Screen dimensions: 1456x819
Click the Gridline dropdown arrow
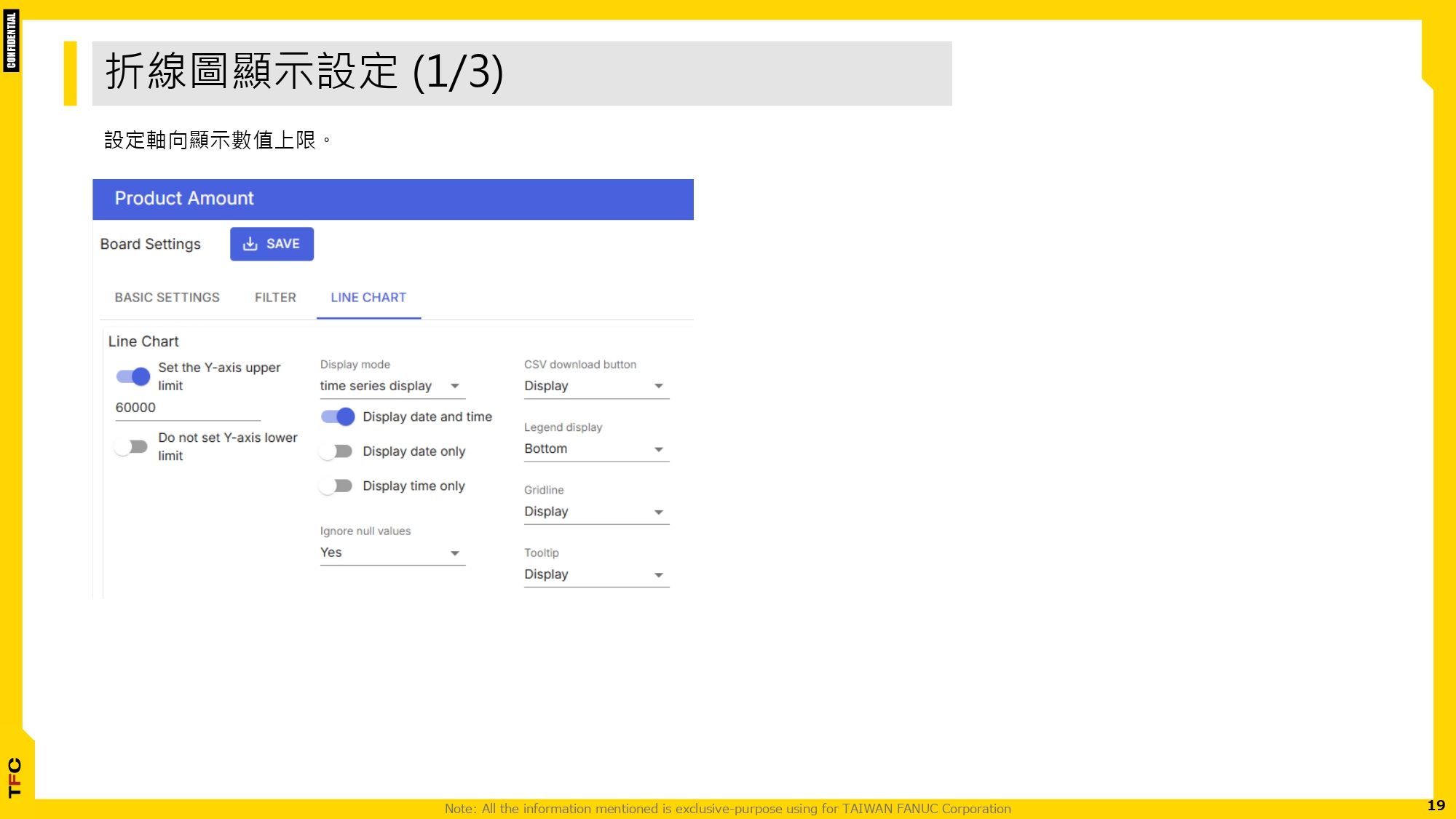659,512
